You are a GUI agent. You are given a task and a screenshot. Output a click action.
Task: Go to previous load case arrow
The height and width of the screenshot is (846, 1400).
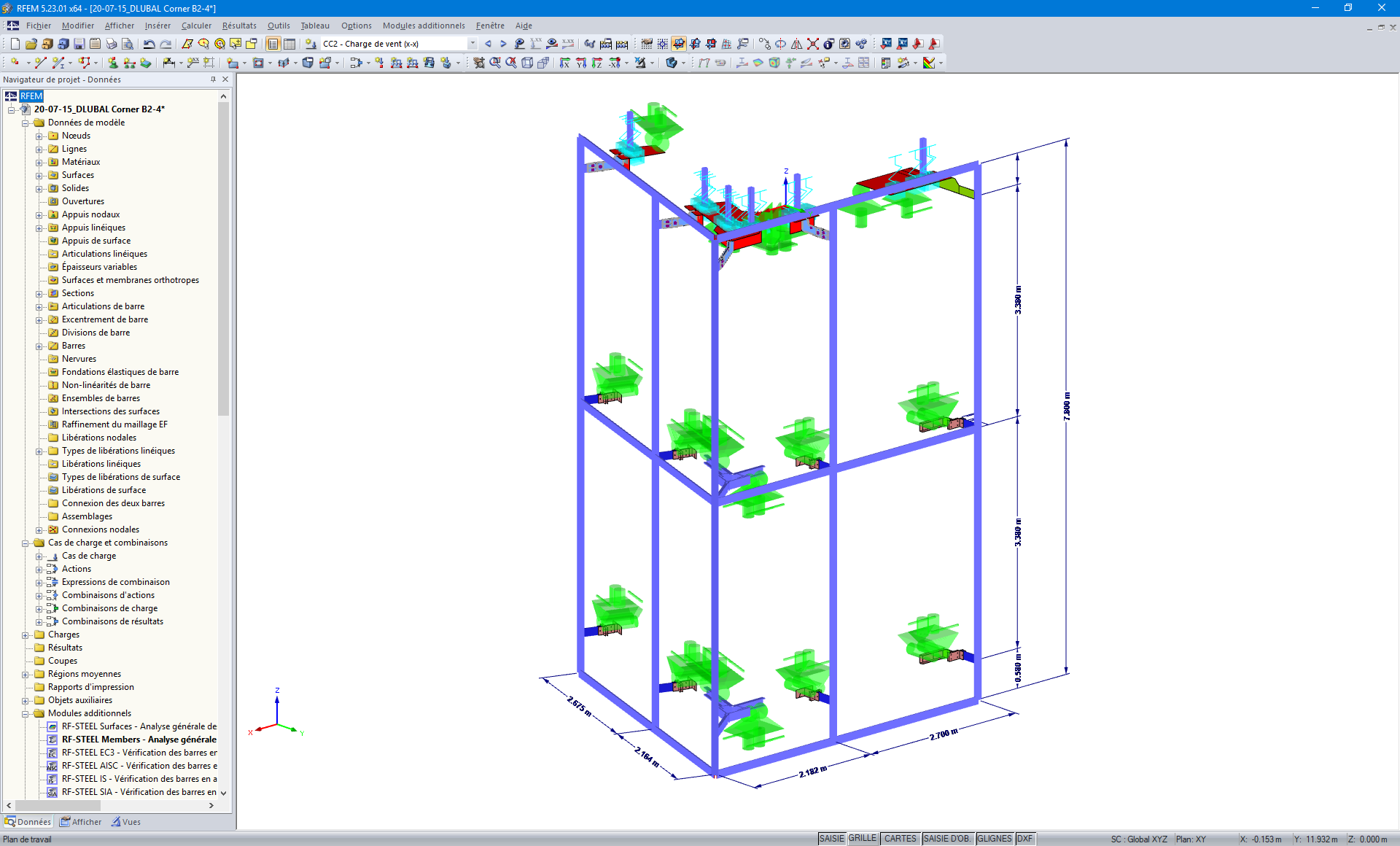(x=488, y=44)
